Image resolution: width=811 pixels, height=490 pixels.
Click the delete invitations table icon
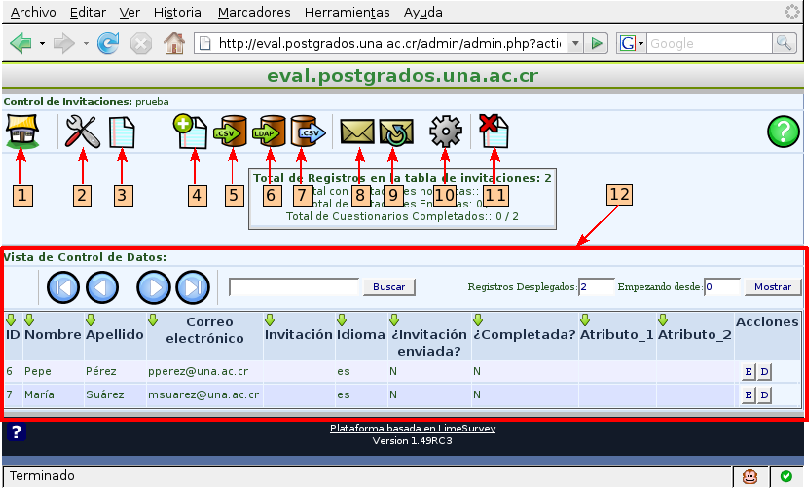pyautogui.click(x=494, y=131)
